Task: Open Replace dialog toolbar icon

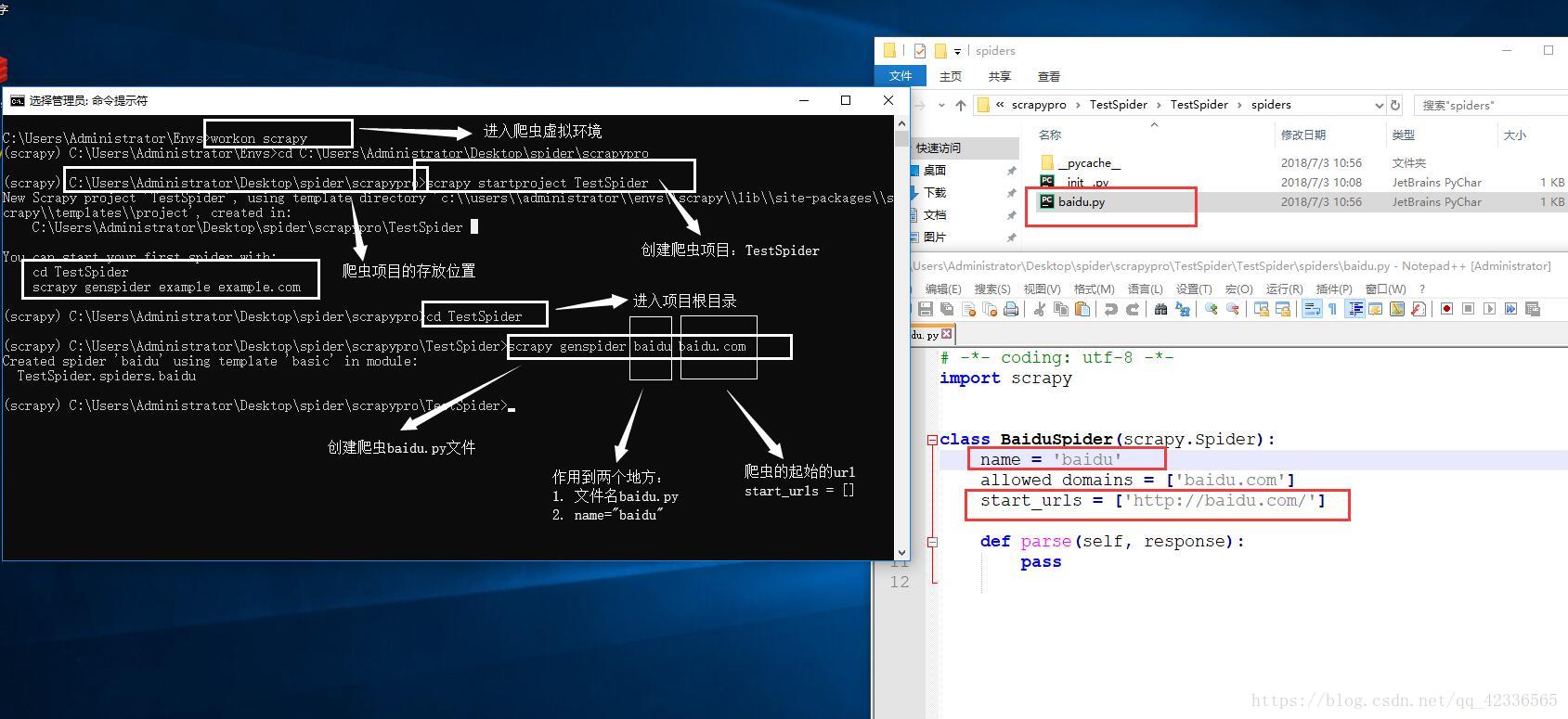Action: click(x=1183, y=309)
